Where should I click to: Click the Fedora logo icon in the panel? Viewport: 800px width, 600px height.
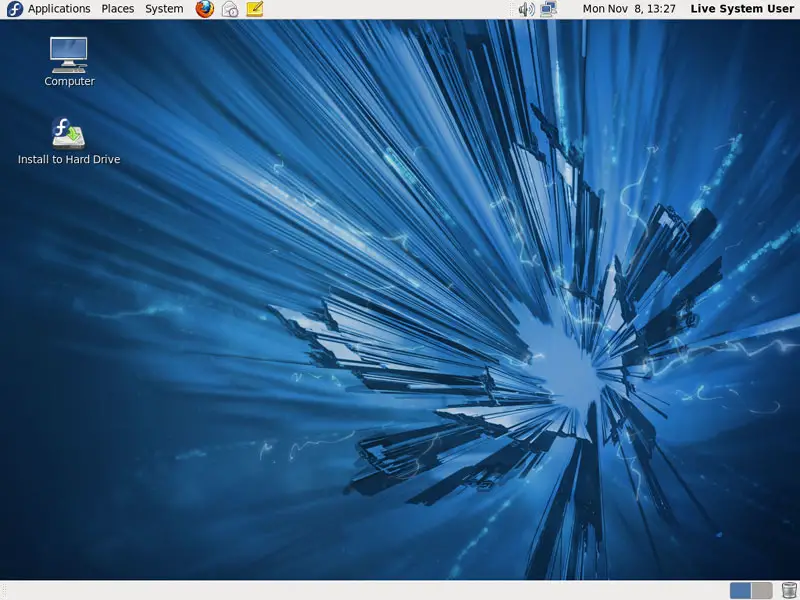tap(14, 9)
